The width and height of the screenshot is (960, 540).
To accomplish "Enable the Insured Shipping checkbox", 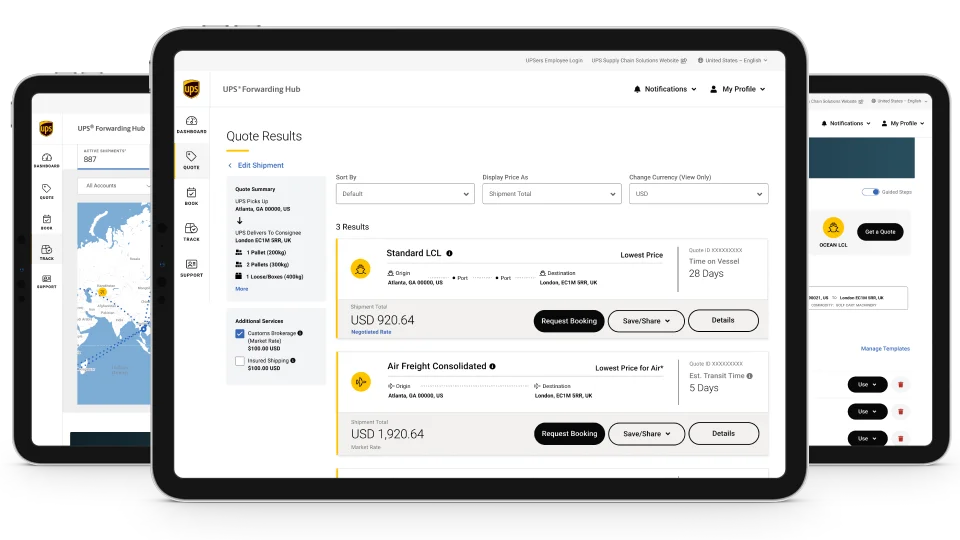I will coord(240,361).
